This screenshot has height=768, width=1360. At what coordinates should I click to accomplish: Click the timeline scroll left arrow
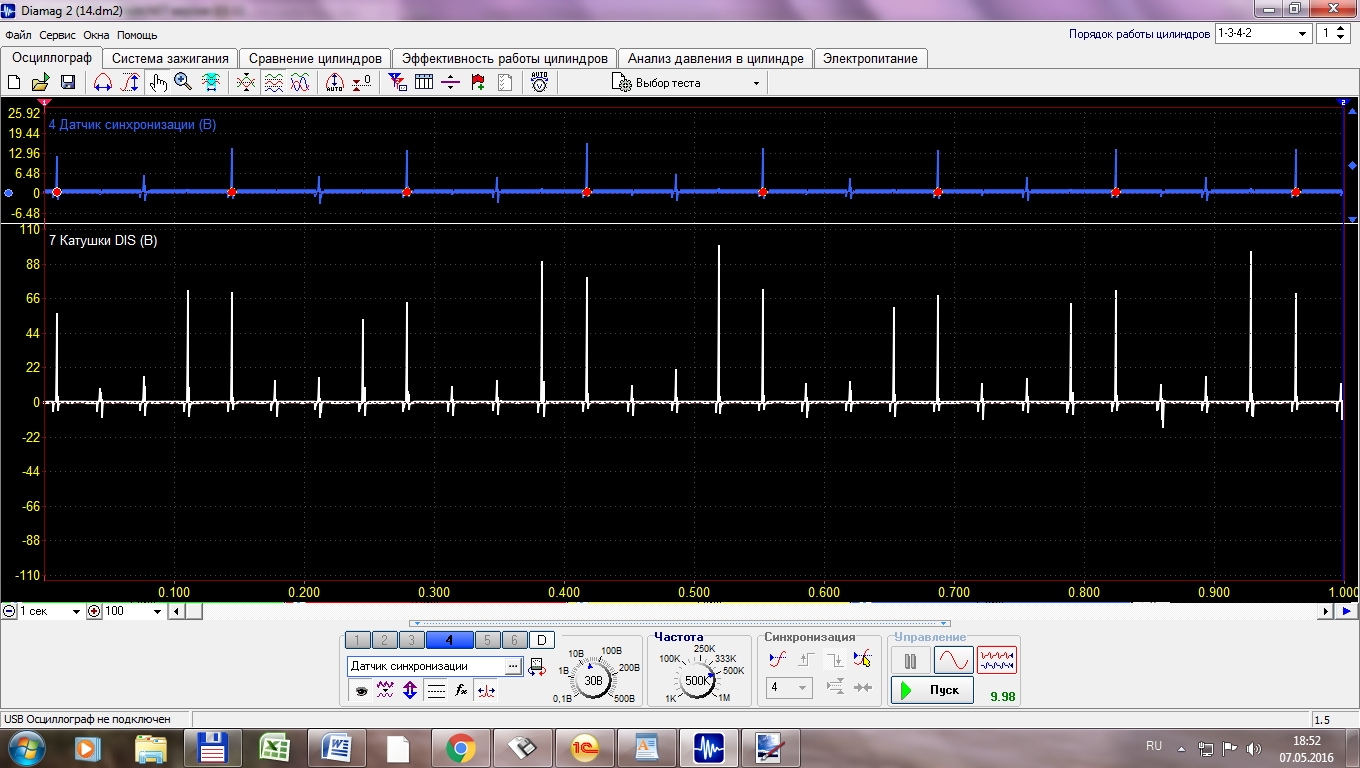tap(176, 611)
